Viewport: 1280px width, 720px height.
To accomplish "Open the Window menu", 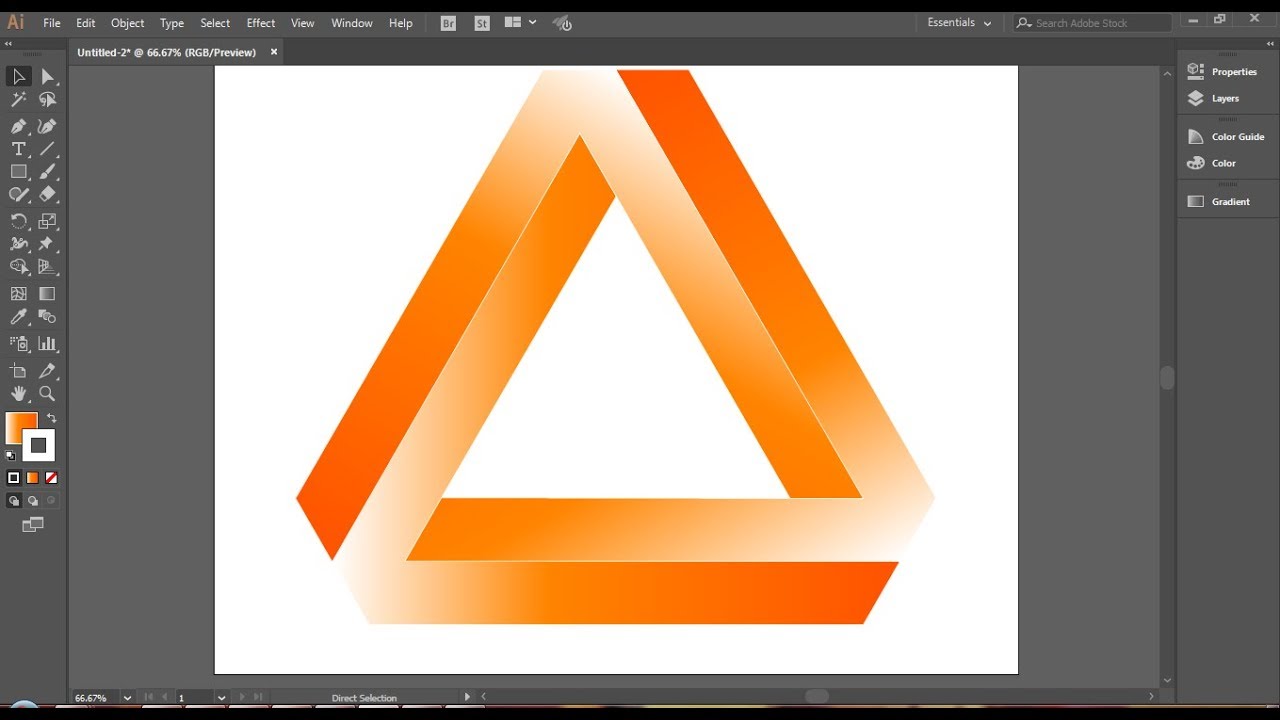I will pos(352,23).
